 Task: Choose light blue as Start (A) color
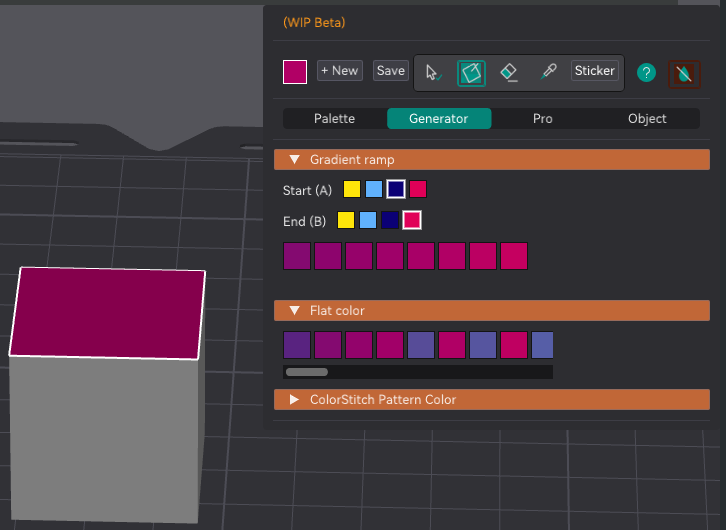[x=374, y=189]
